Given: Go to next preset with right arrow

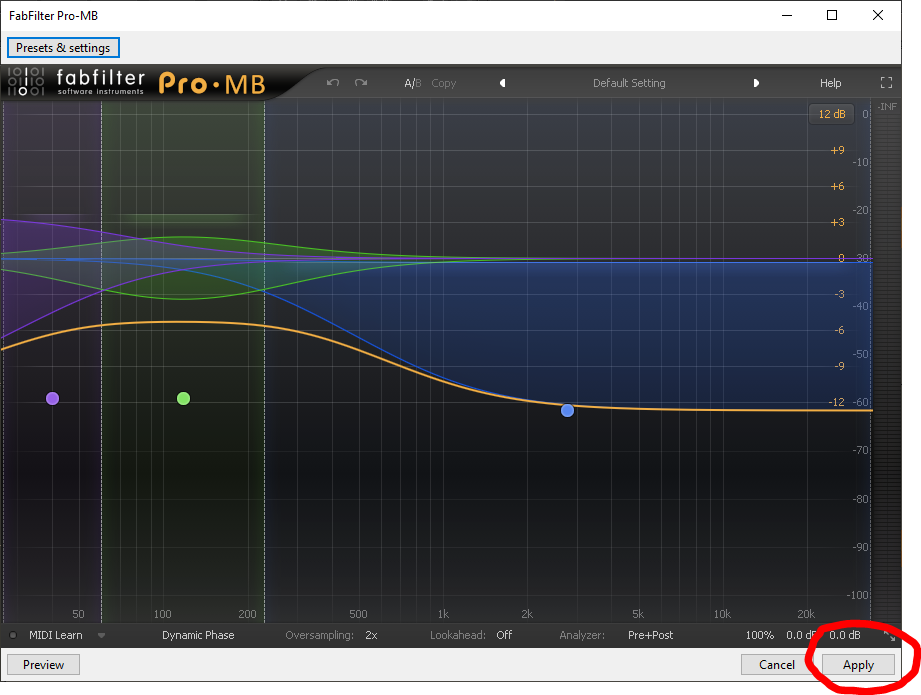Looking at the screenshot, I should pyautogui.click(x=756, y=83).
